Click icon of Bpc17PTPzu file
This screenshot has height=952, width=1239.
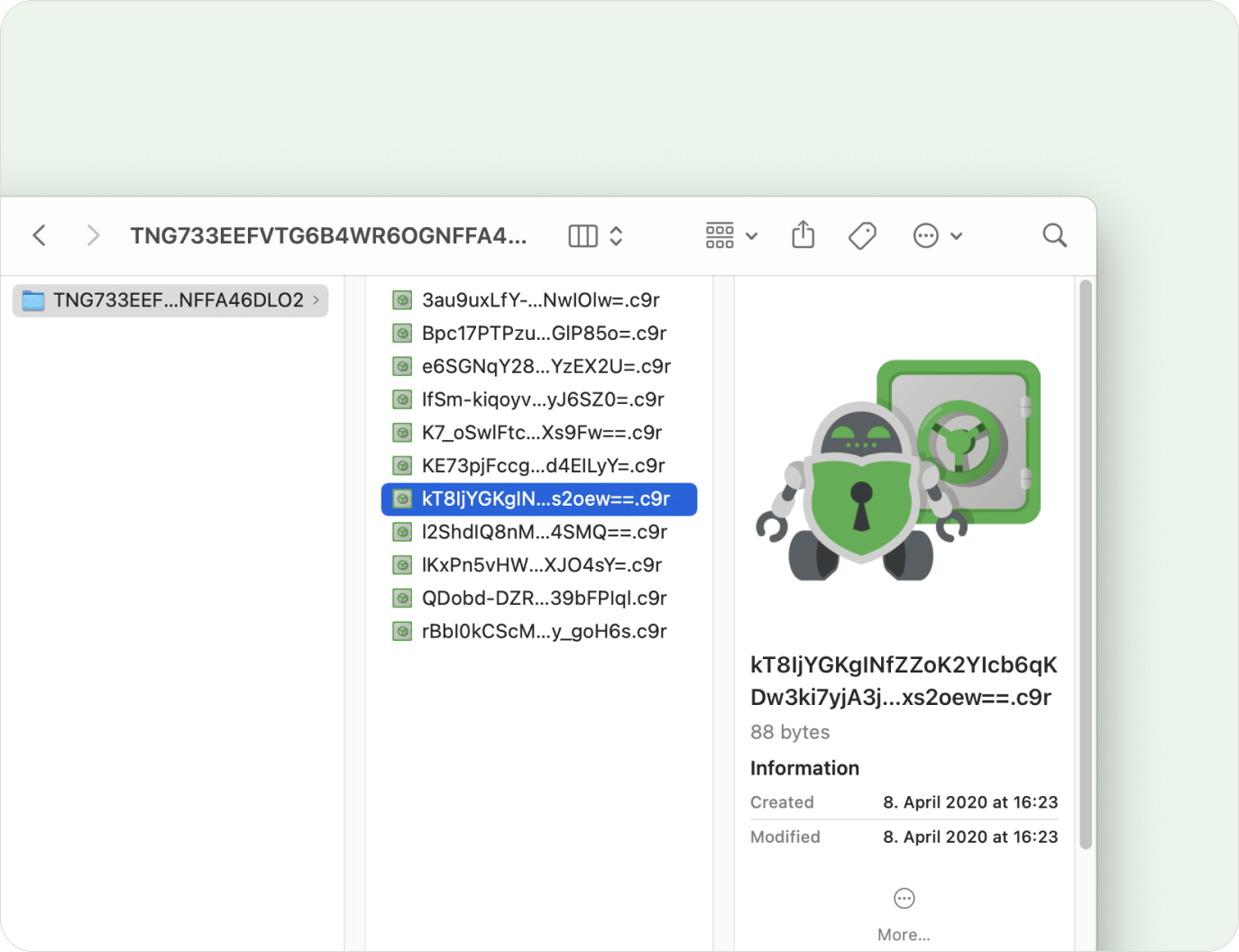402,334
